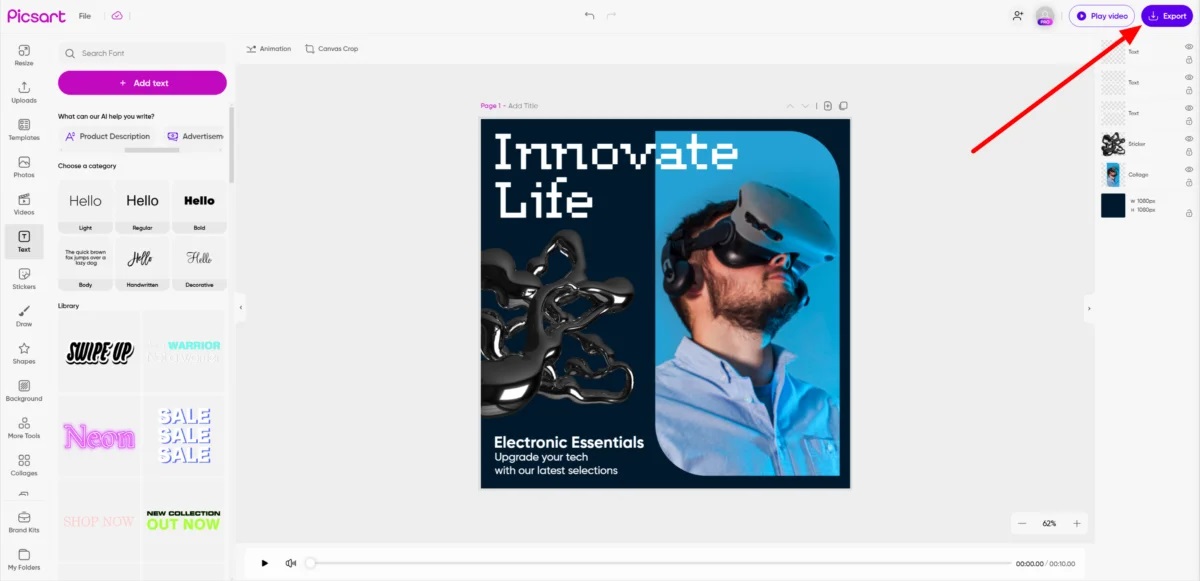Toggle visibility of the Collage layer
Viewport: 1200px width, 581px height.
tap(1189, 169)
